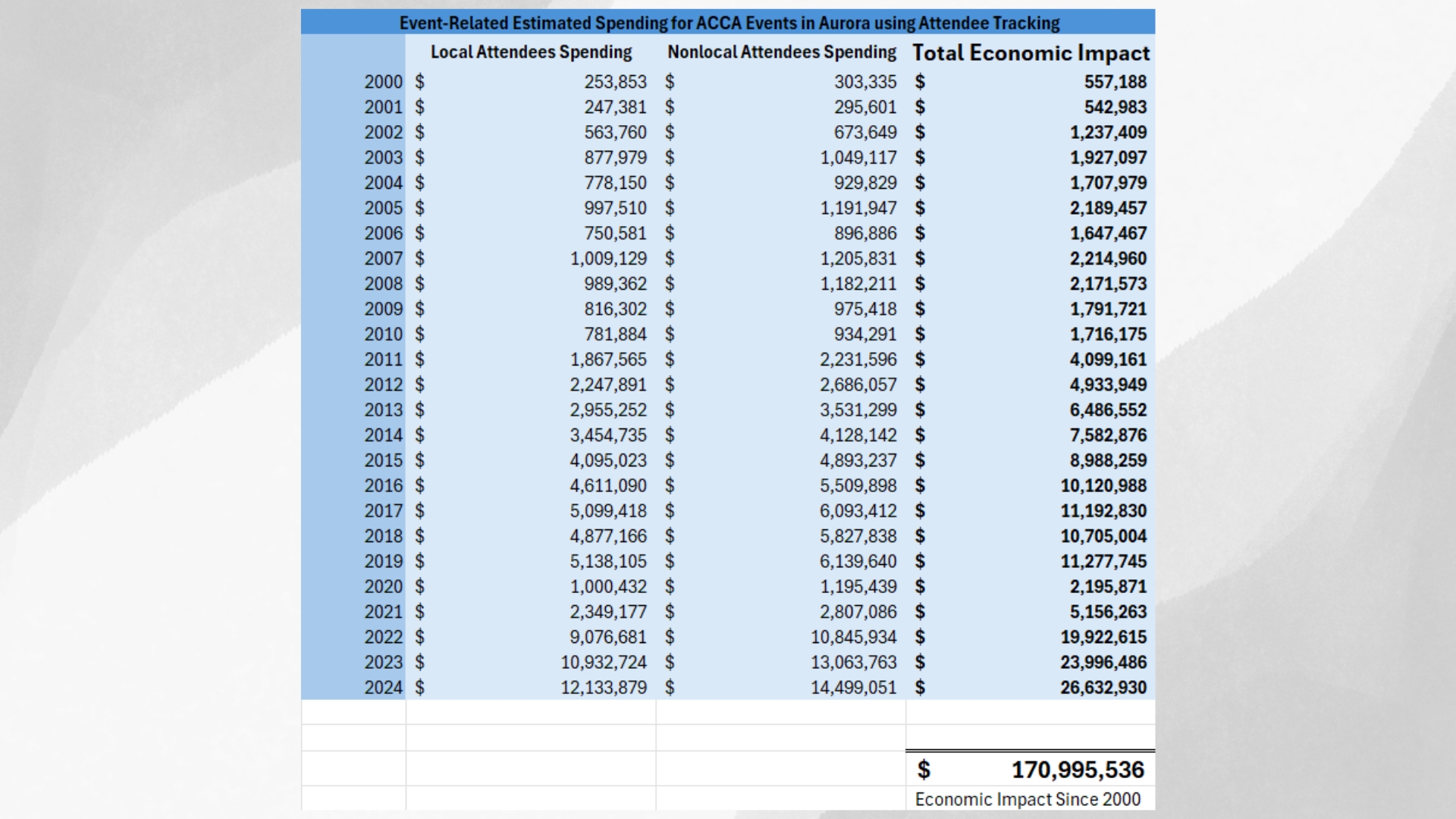This screenshot has width=1456, height=819.
Task: Click the Nonlocal Attendees Spending header
Action: click(782, 52)
